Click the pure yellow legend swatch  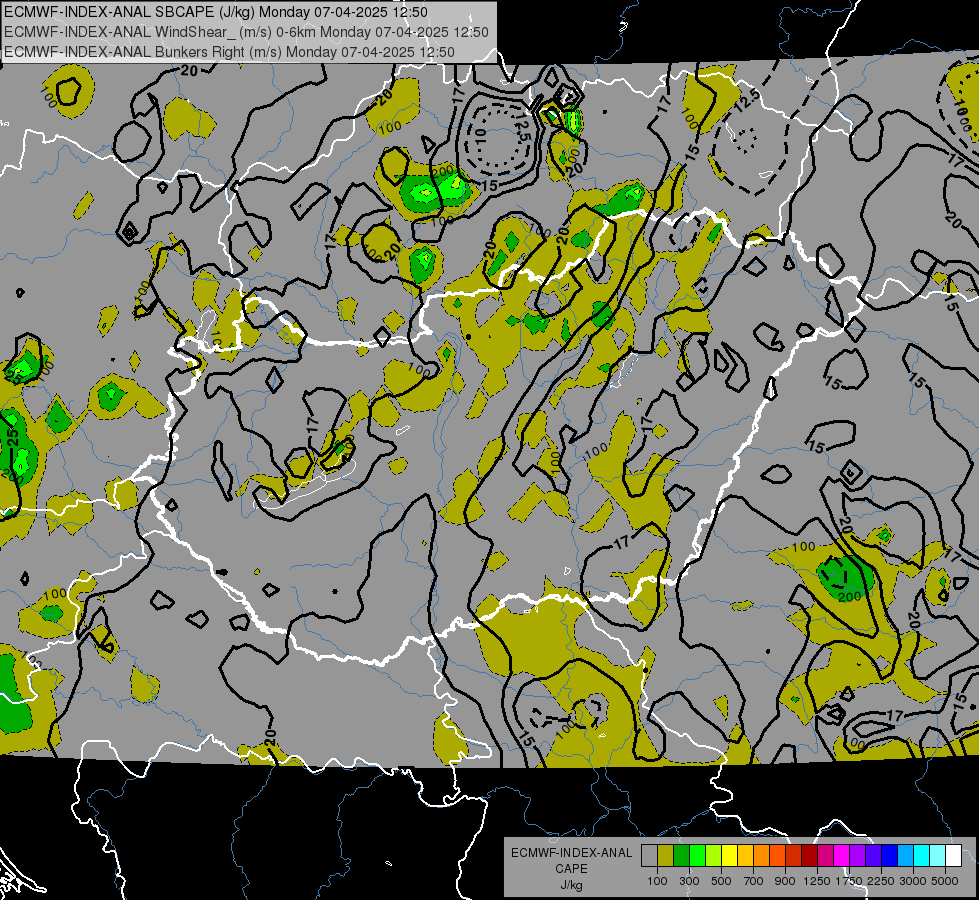pos(729,856)
